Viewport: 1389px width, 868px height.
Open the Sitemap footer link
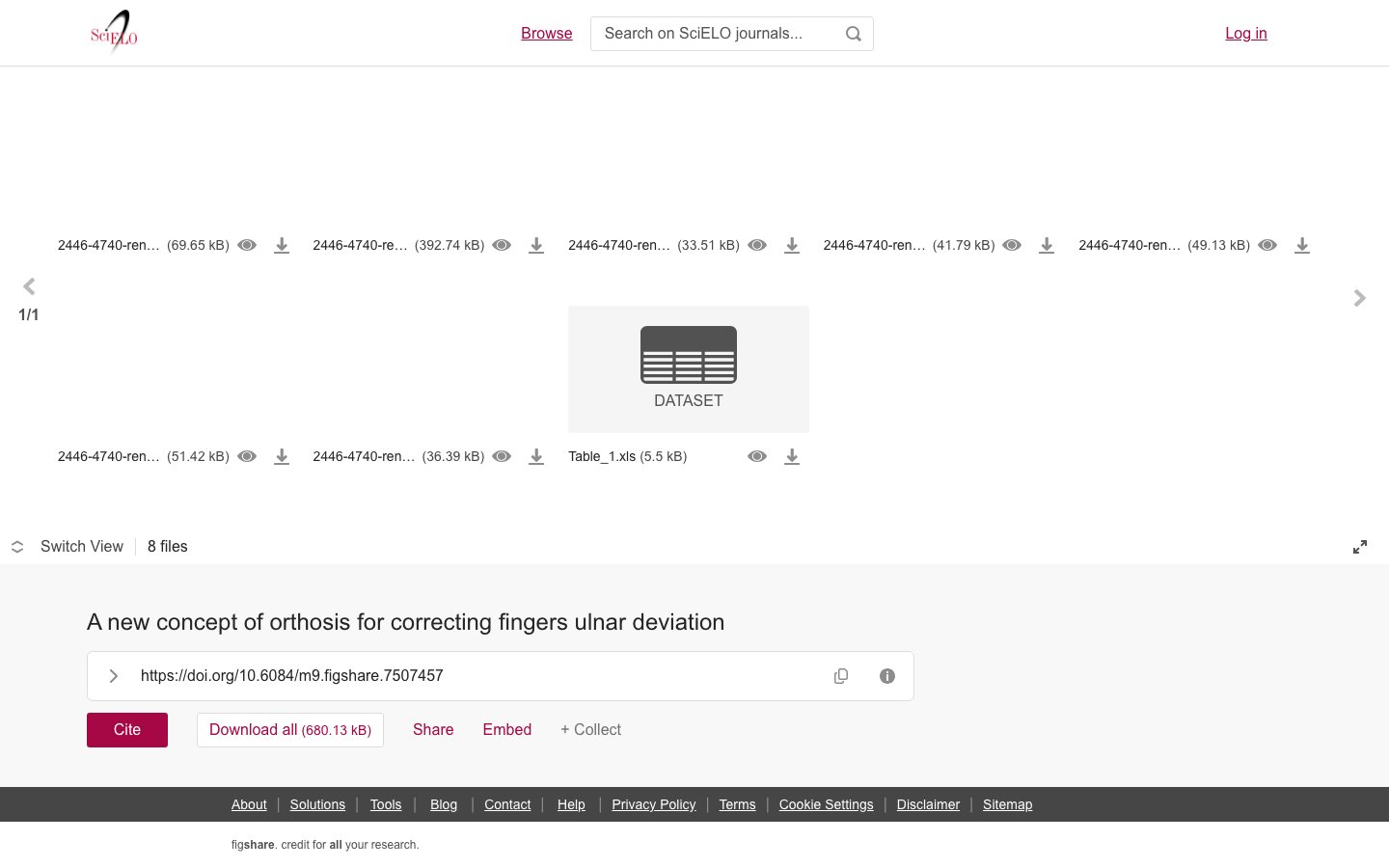tap(1008, 804)
